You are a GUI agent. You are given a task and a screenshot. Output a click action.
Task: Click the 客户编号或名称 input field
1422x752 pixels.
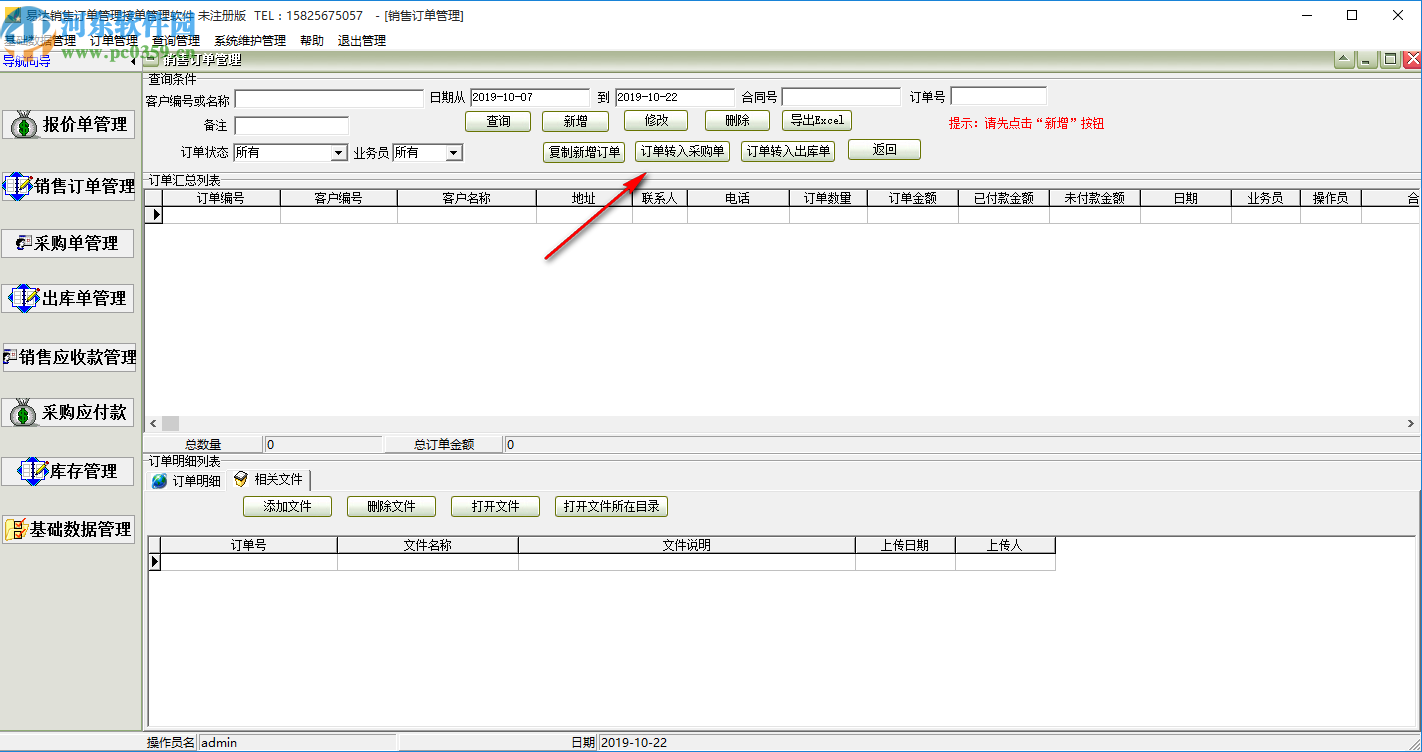pos(329,99)
